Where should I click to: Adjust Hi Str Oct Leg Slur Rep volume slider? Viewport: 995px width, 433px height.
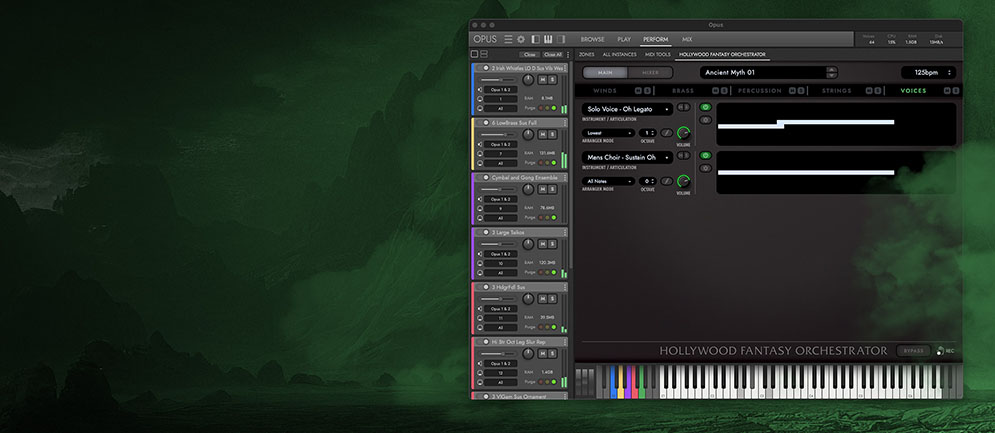pos(499,354)
